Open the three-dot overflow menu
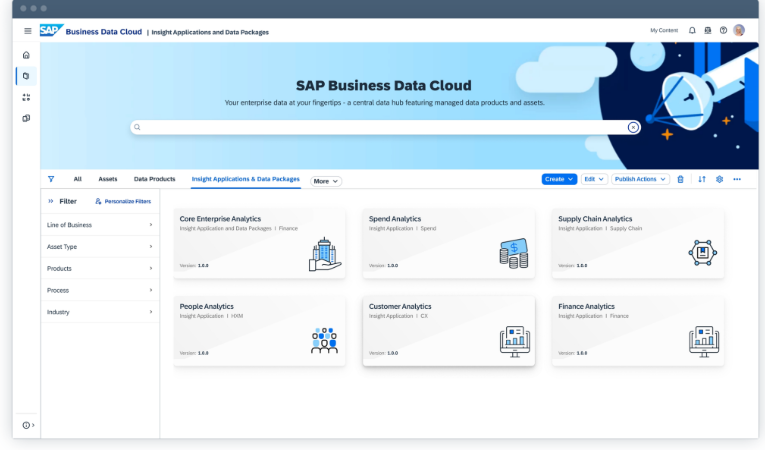 tap(737, 180)
